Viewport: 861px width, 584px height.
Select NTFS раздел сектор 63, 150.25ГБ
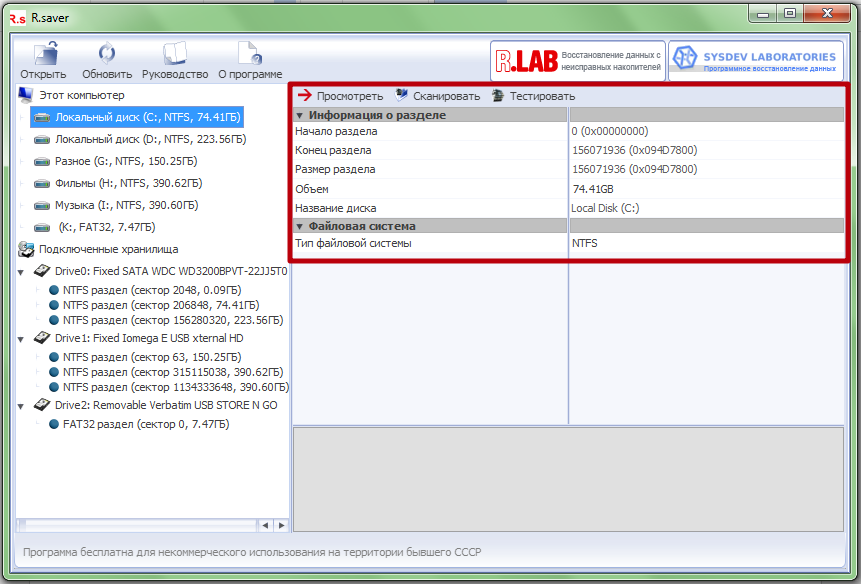pyautogui.click(x=152, y=357)
